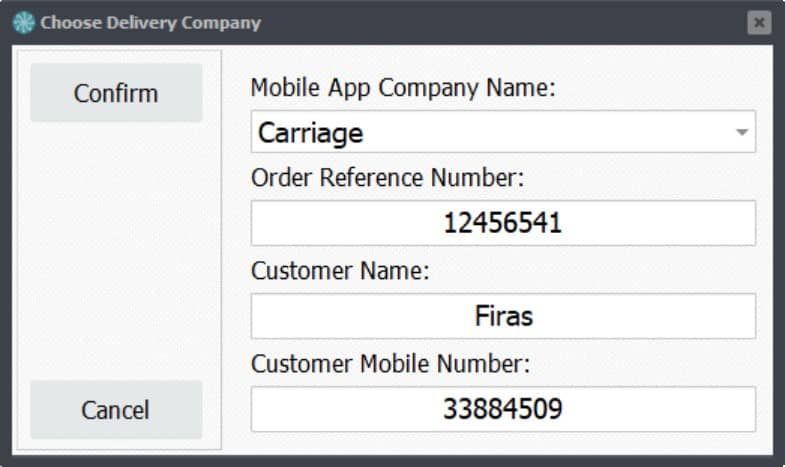Screen dimensions: 785x467
Task: Click the app icon in the title bar
Action: tap(24, 23)
